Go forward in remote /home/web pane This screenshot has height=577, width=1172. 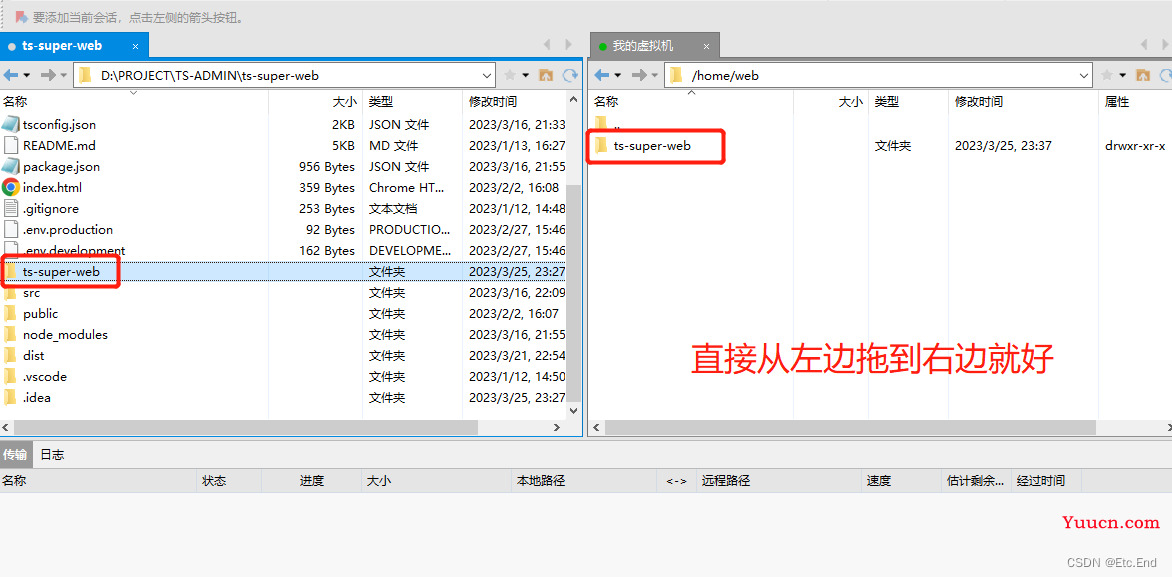click(639, 75)
